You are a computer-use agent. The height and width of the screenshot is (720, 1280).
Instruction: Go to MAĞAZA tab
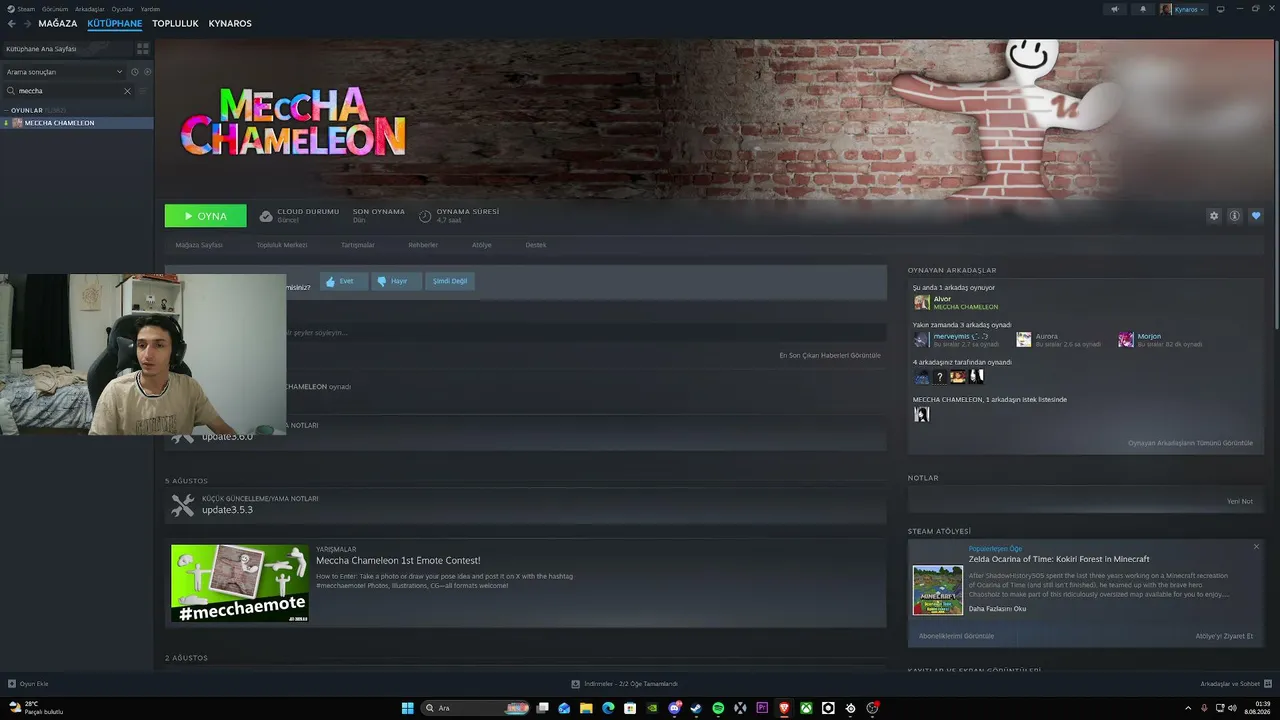pyautogui.click(x=58, y=23)
